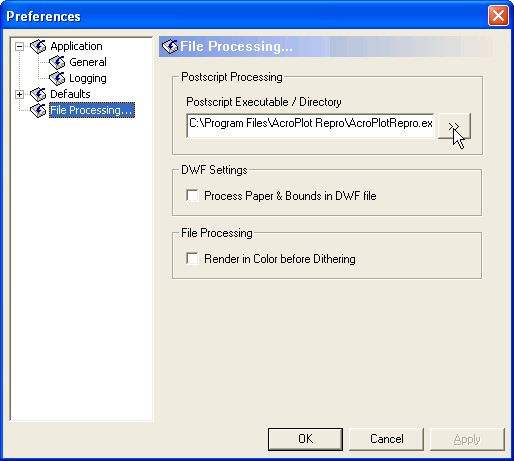Click the General item icon
Screen dimensions: 514x461
point(57,62)
